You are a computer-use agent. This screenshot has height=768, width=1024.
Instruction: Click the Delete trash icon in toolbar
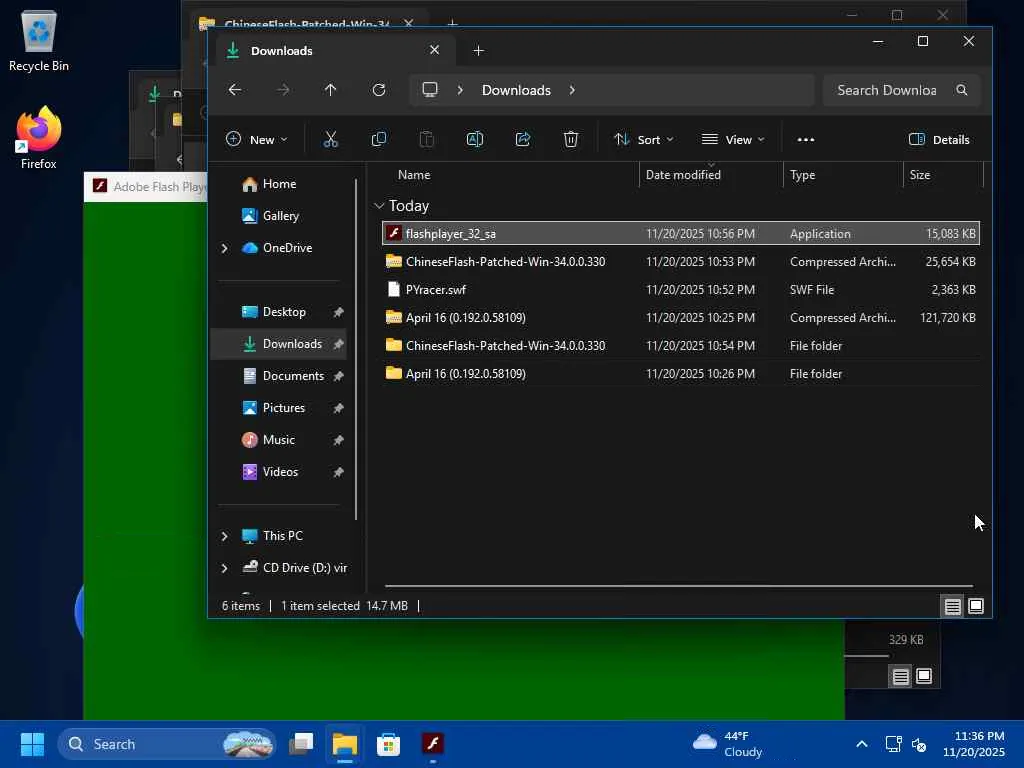click(x=571, y=140)
